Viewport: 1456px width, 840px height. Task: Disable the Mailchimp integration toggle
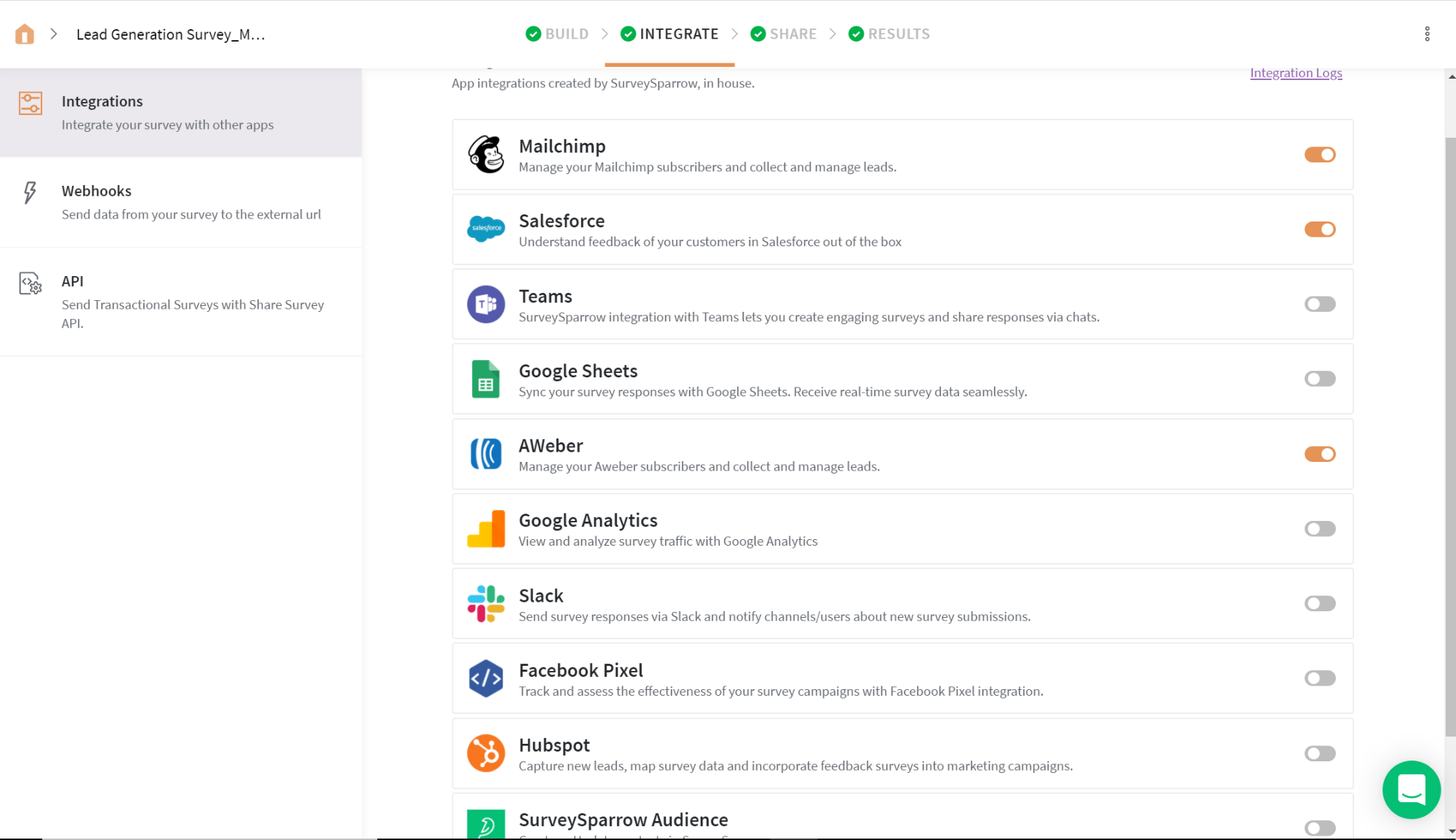[1319, 154]
